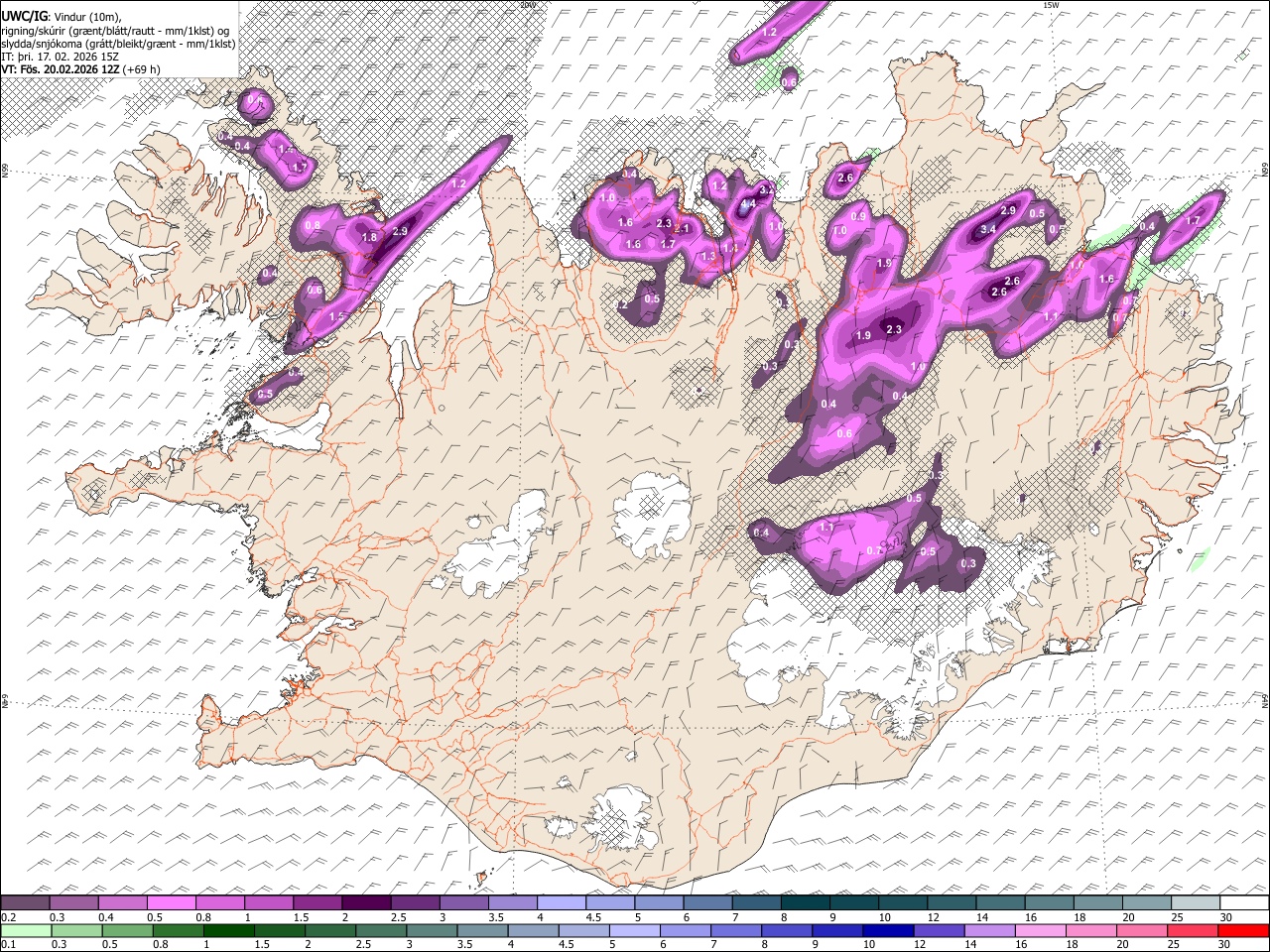Click the '15W' longitude label
Image resolution: width=1270 pixels, height=952 pixels.
(x=1051, y=5)
